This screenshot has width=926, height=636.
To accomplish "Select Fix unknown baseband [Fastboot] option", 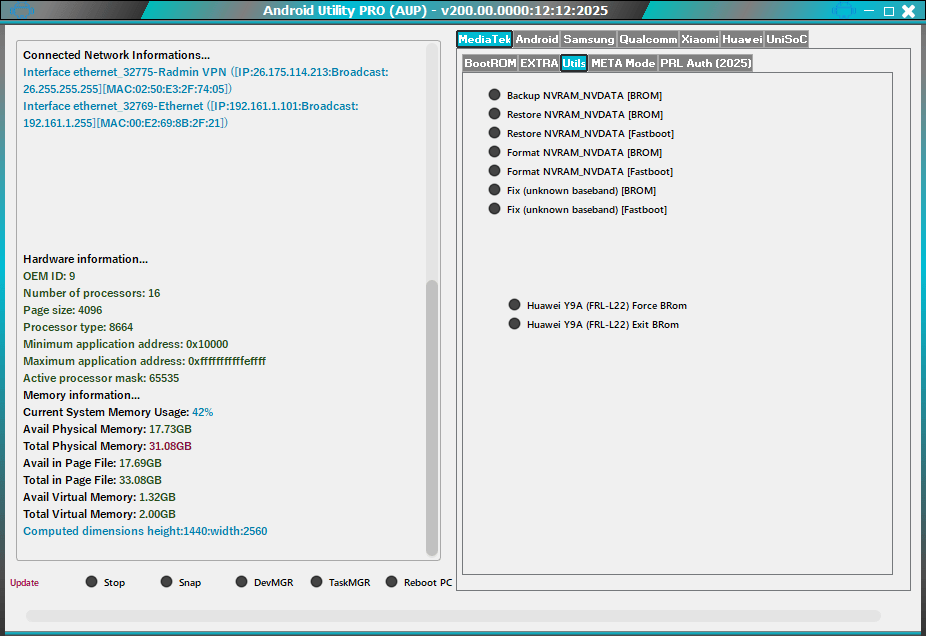I will point(493,209).
